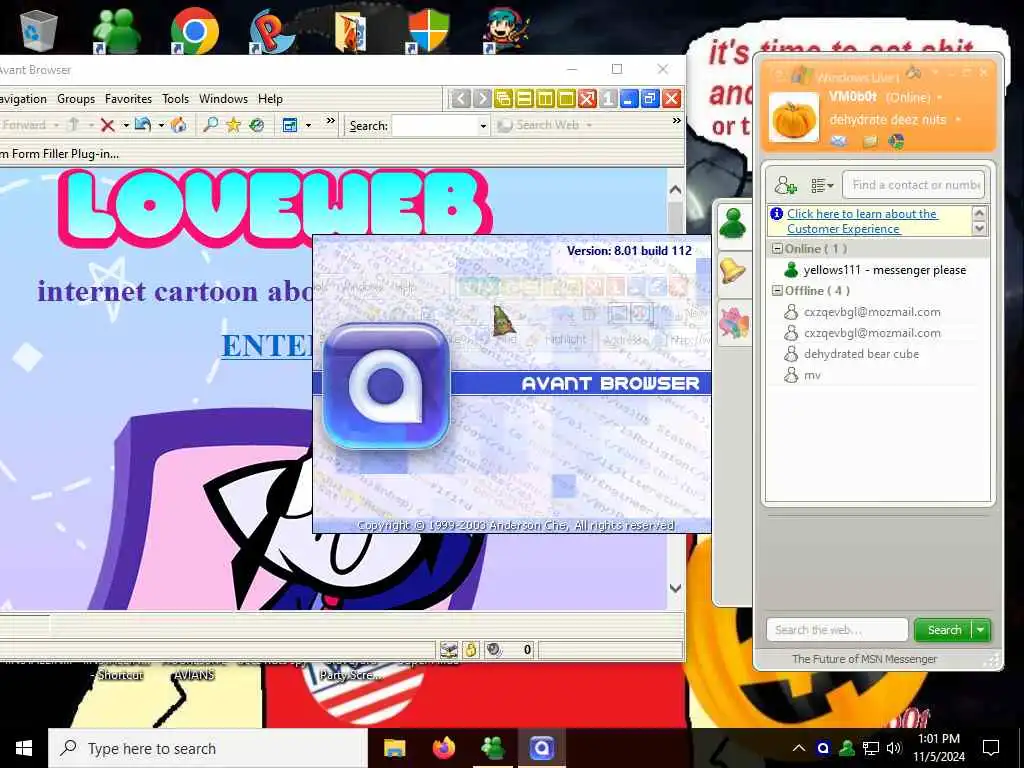Click the 'Search the web...' field in Messenger
Viewport: 1024px width, 768px height.
[837, 630]
